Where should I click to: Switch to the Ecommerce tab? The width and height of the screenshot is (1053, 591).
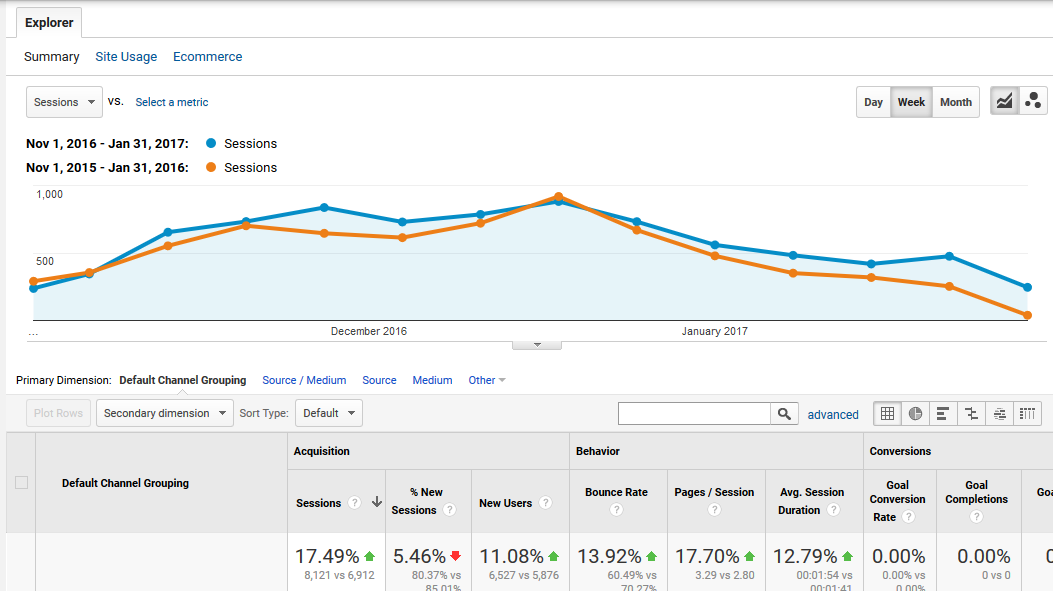(x=207, y=57)
